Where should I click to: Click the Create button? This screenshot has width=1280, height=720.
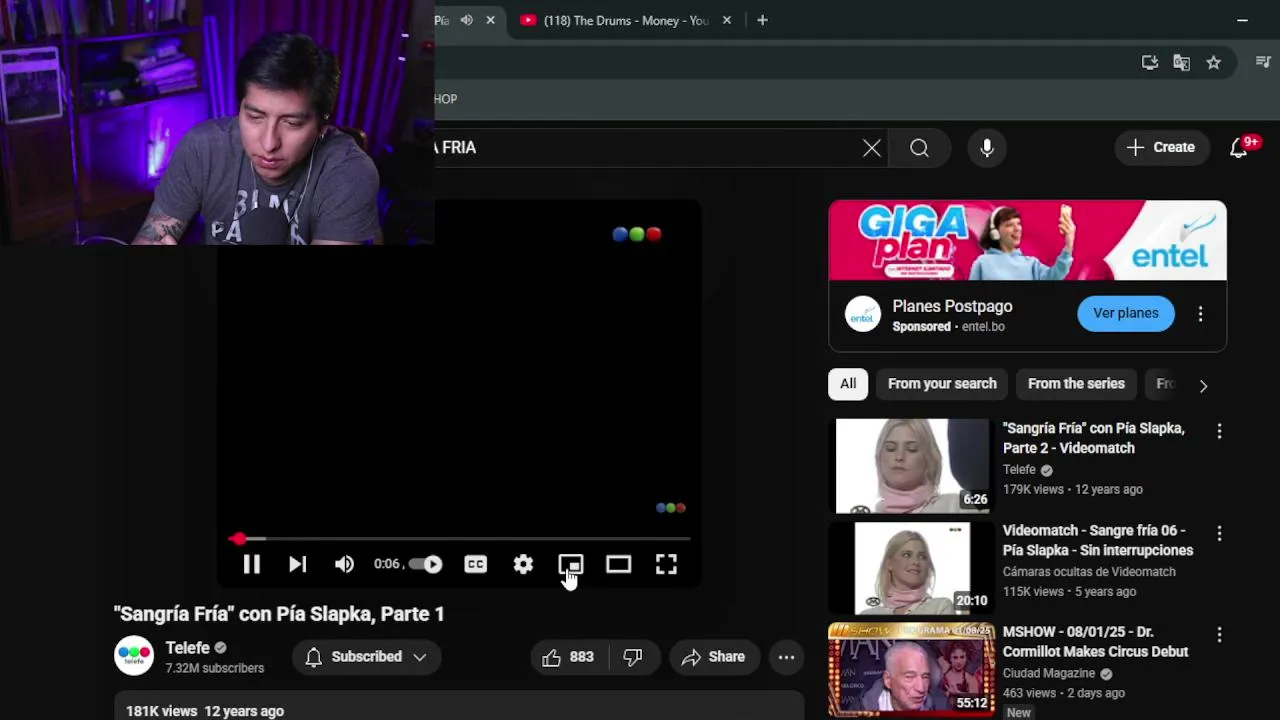[x=1161, y=148]
